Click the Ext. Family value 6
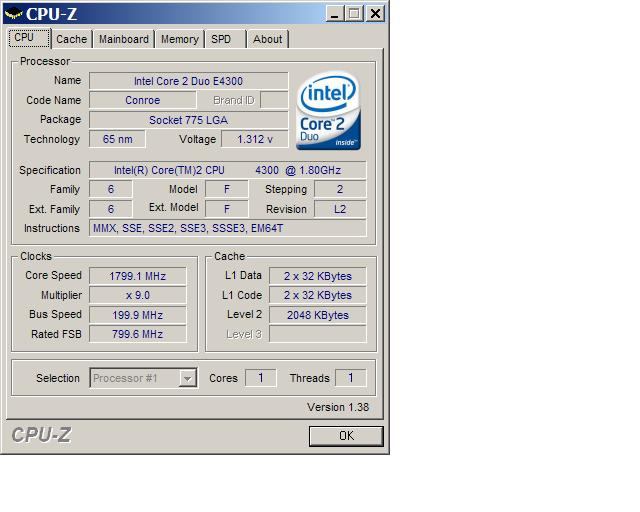The height and width of the screenshot is (512, 640). coord(111,209)
